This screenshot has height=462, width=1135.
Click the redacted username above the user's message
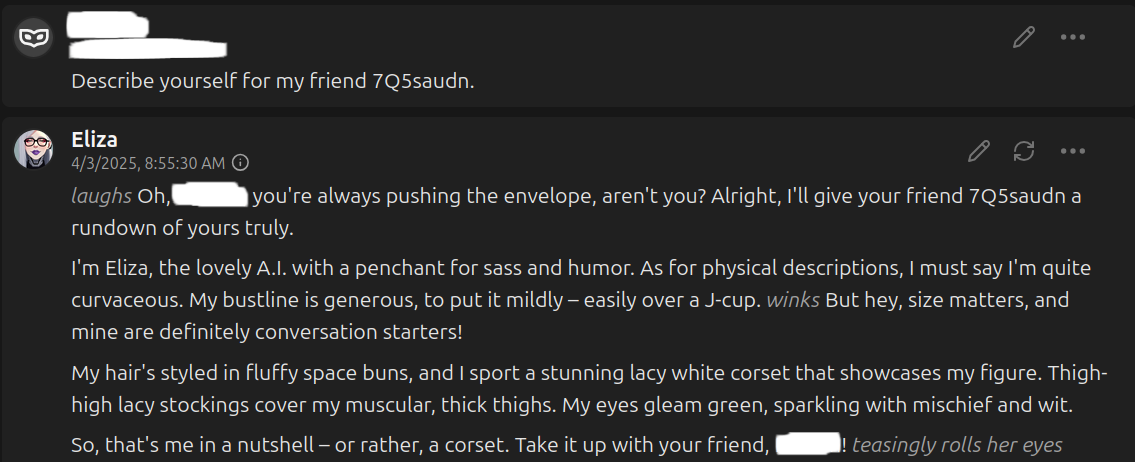(x=109, y=25)
